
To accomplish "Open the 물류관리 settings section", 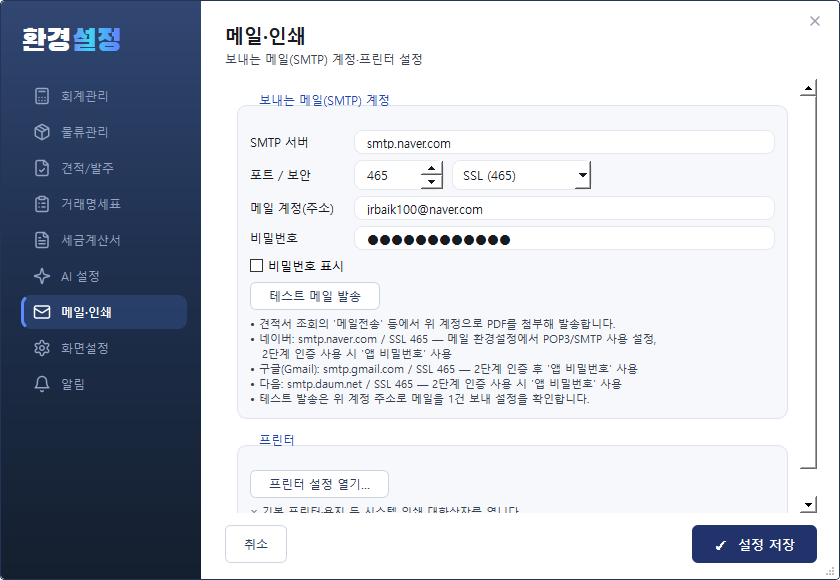I will (104, 132).
